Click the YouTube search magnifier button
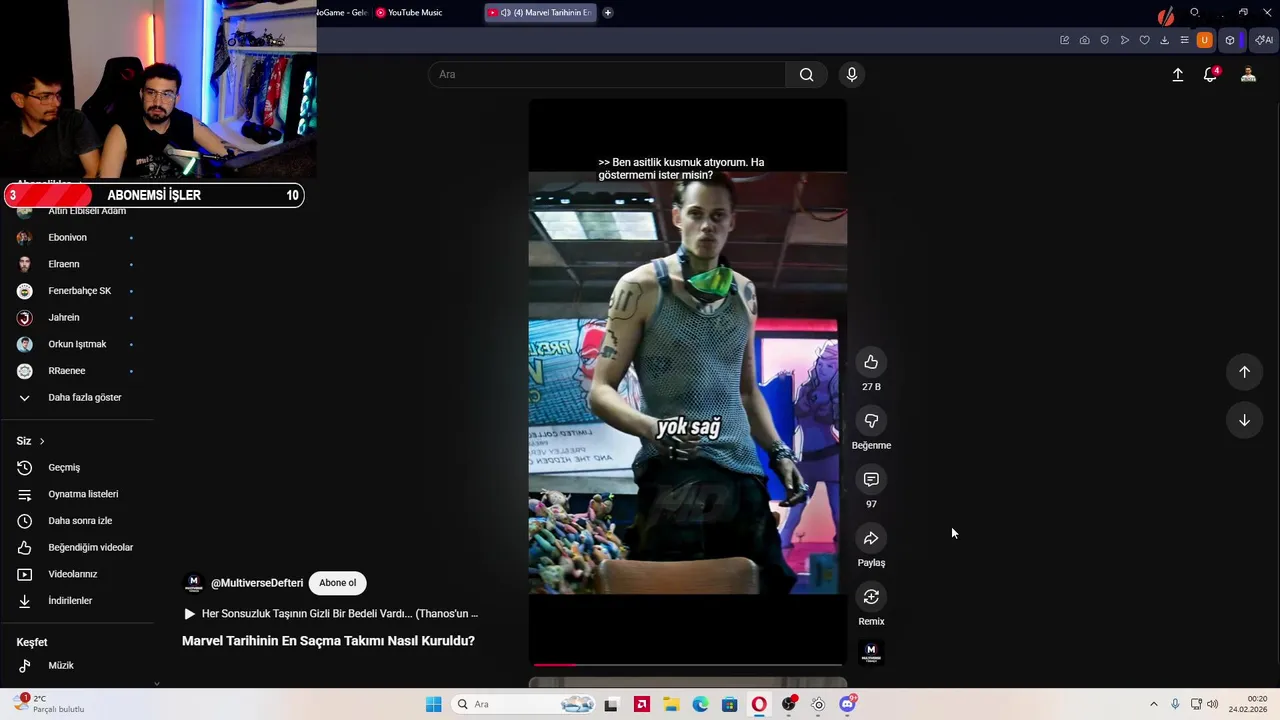The width and height of the screenshot is (1280, 720). pyautogui.click(x=806, y=74)
